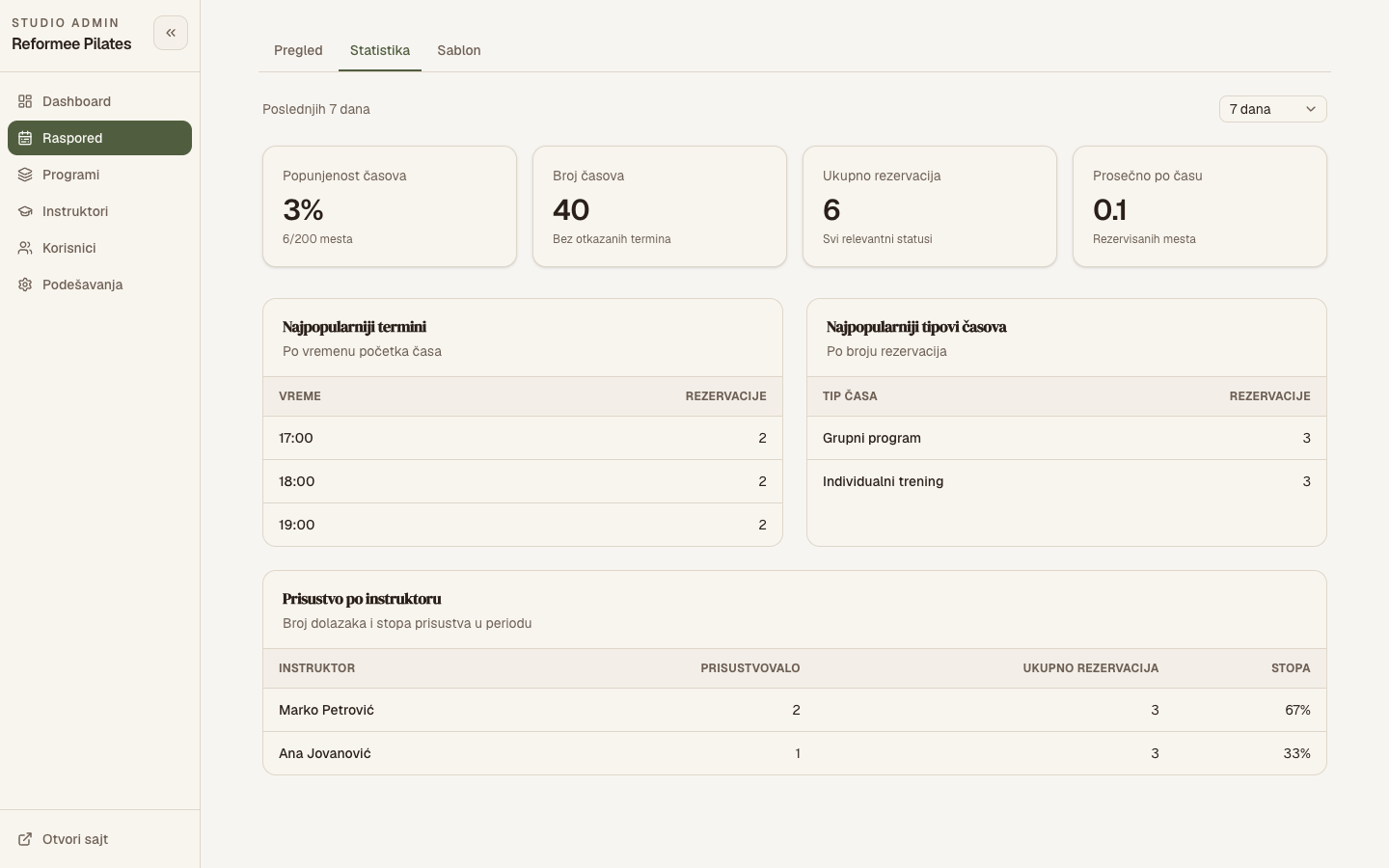Click the Bez otkazanih termina caption
Screen dimensions: 1389x868
[x=612, y=239]
